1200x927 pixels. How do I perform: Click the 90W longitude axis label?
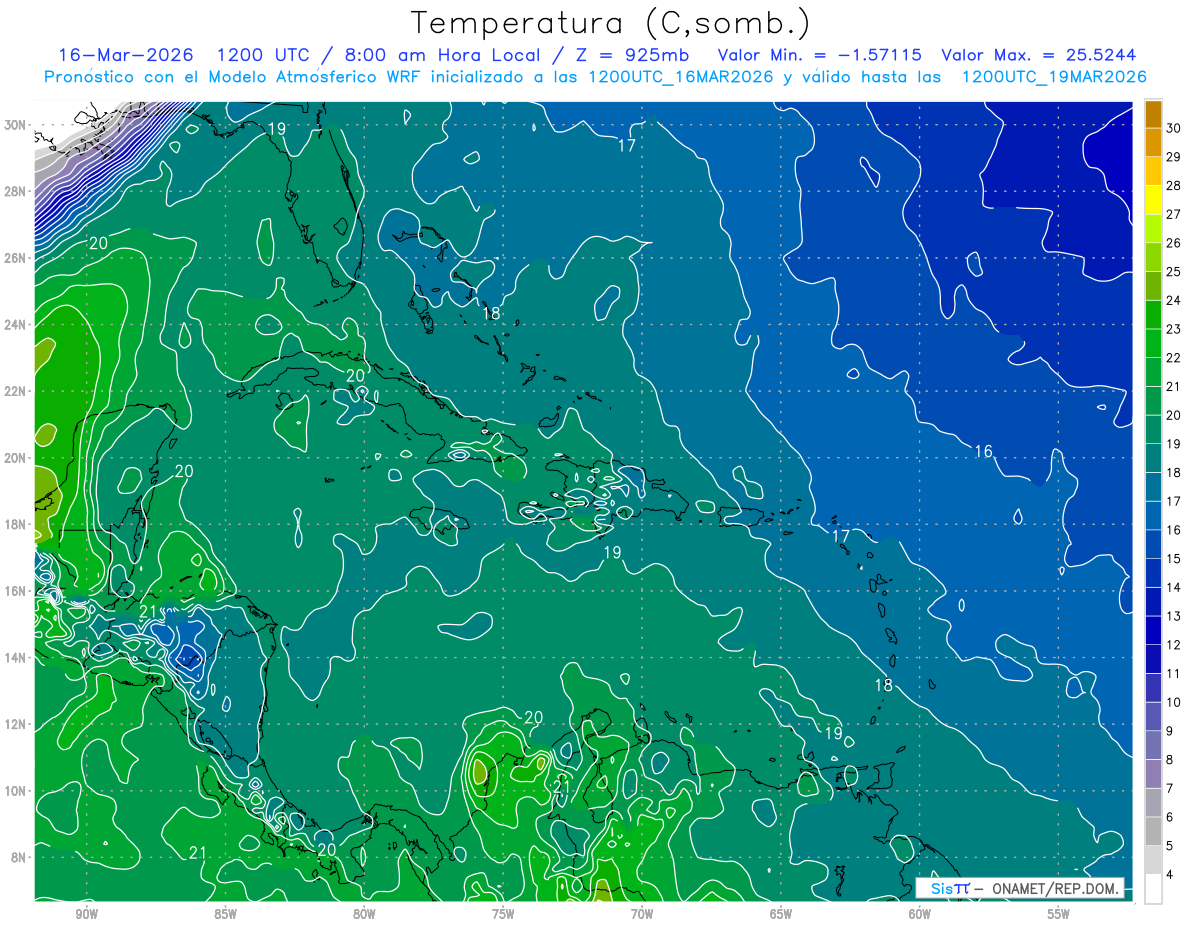[86, 915]
